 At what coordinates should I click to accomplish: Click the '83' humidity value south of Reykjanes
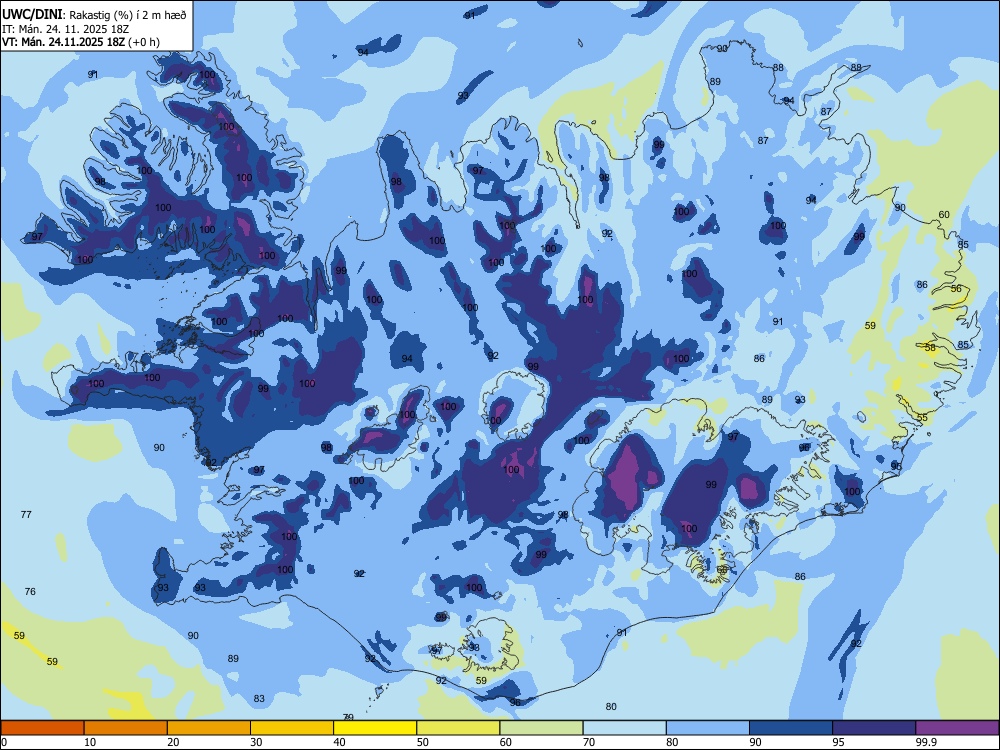coord(259,698)
